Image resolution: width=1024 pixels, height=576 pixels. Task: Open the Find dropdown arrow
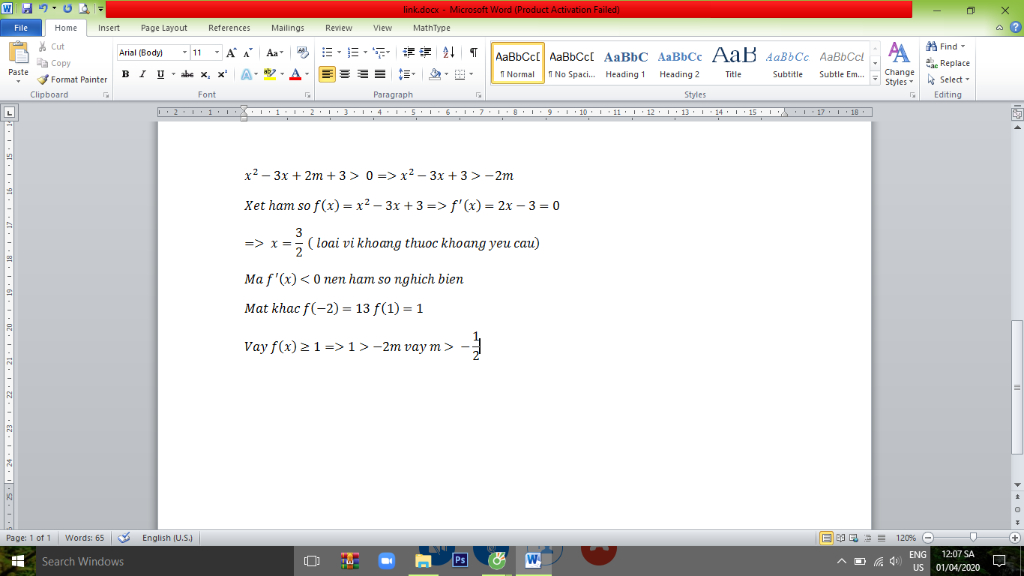[963, 46]
